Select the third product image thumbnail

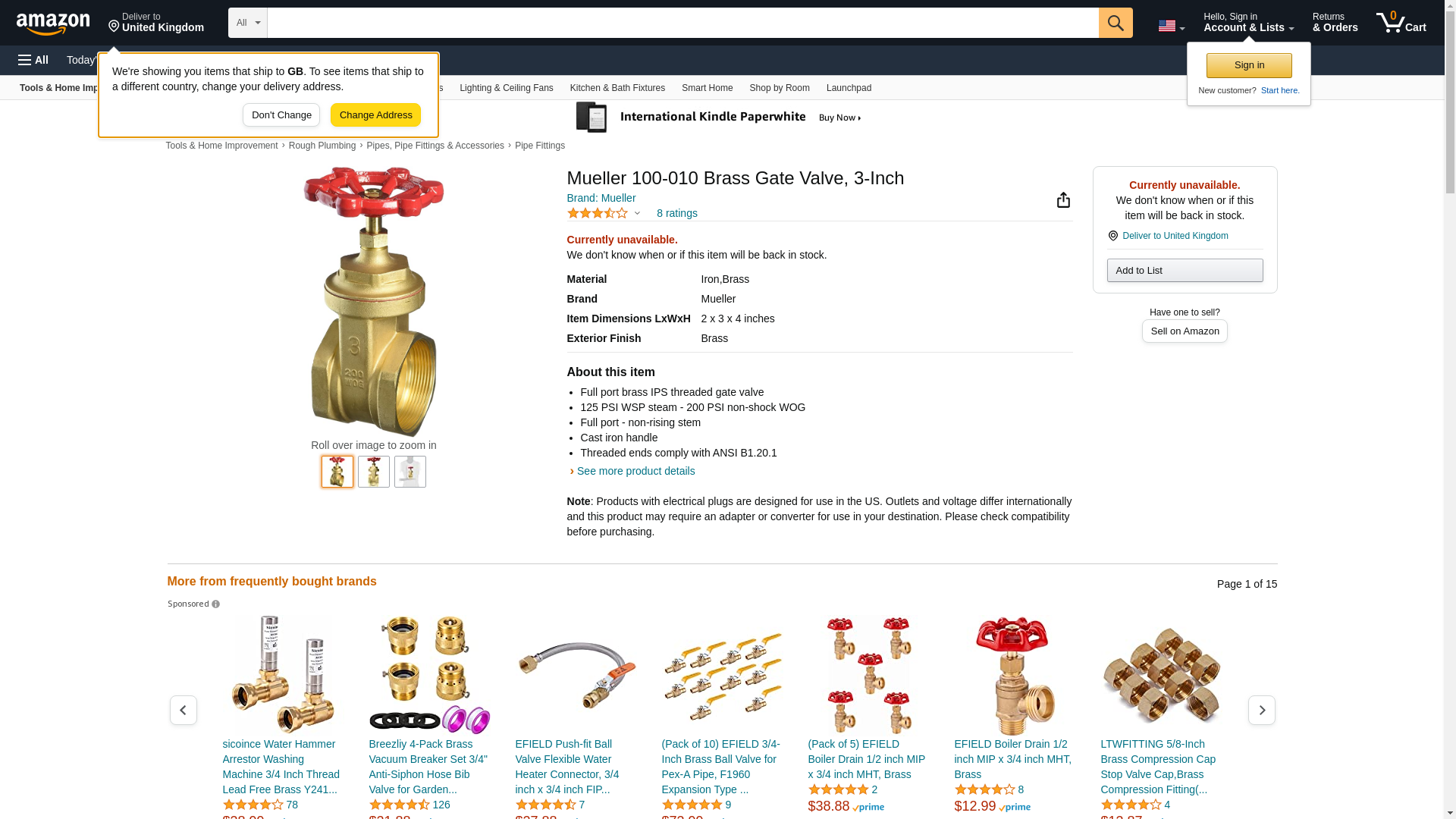point(410,472)
